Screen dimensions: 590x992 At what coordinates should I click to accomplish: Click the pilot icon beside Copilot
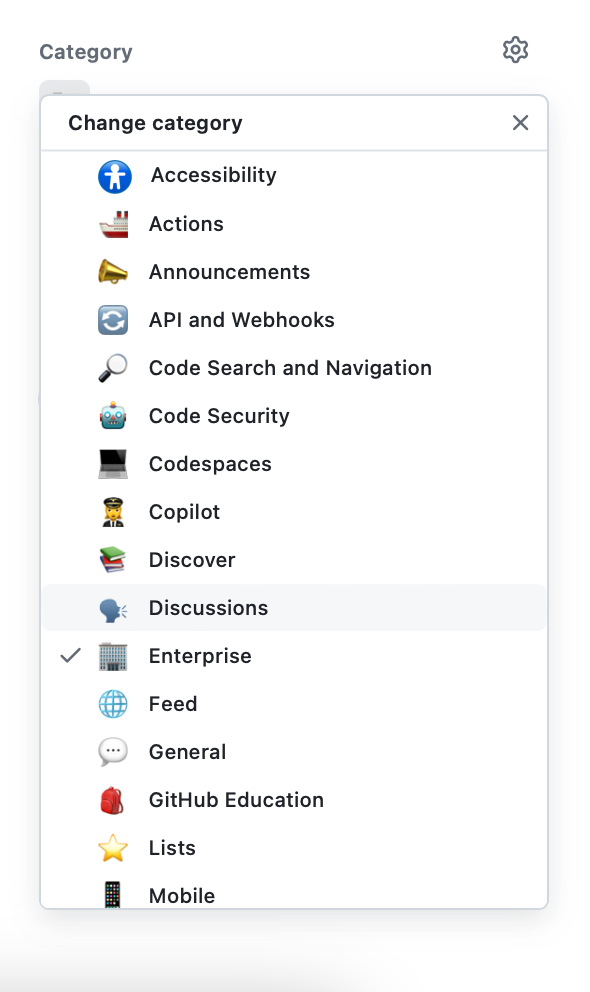click(x=113, y=511)
